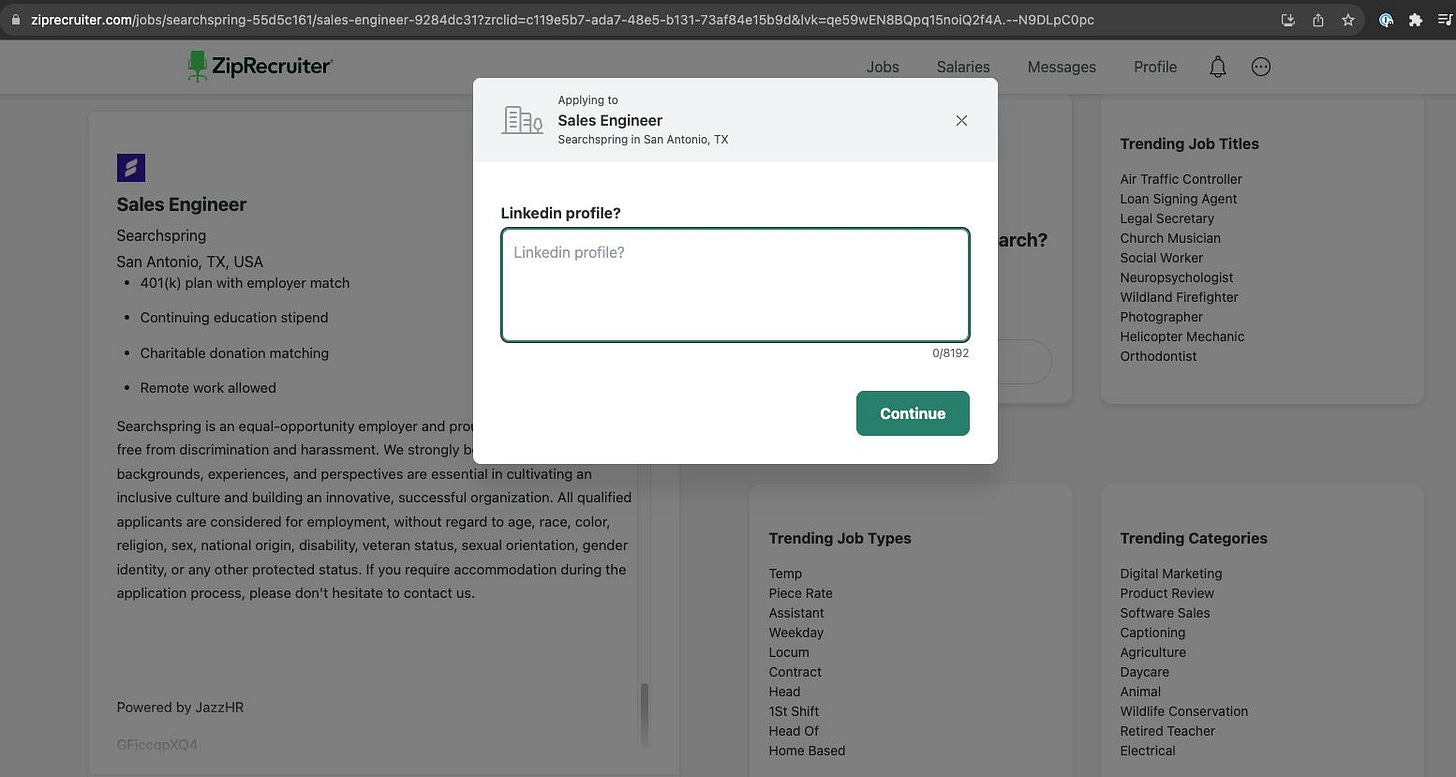The height and width of the screenshot is (777, 1456).
Task: Open Head job type link
Action: [x=784, y=691]
